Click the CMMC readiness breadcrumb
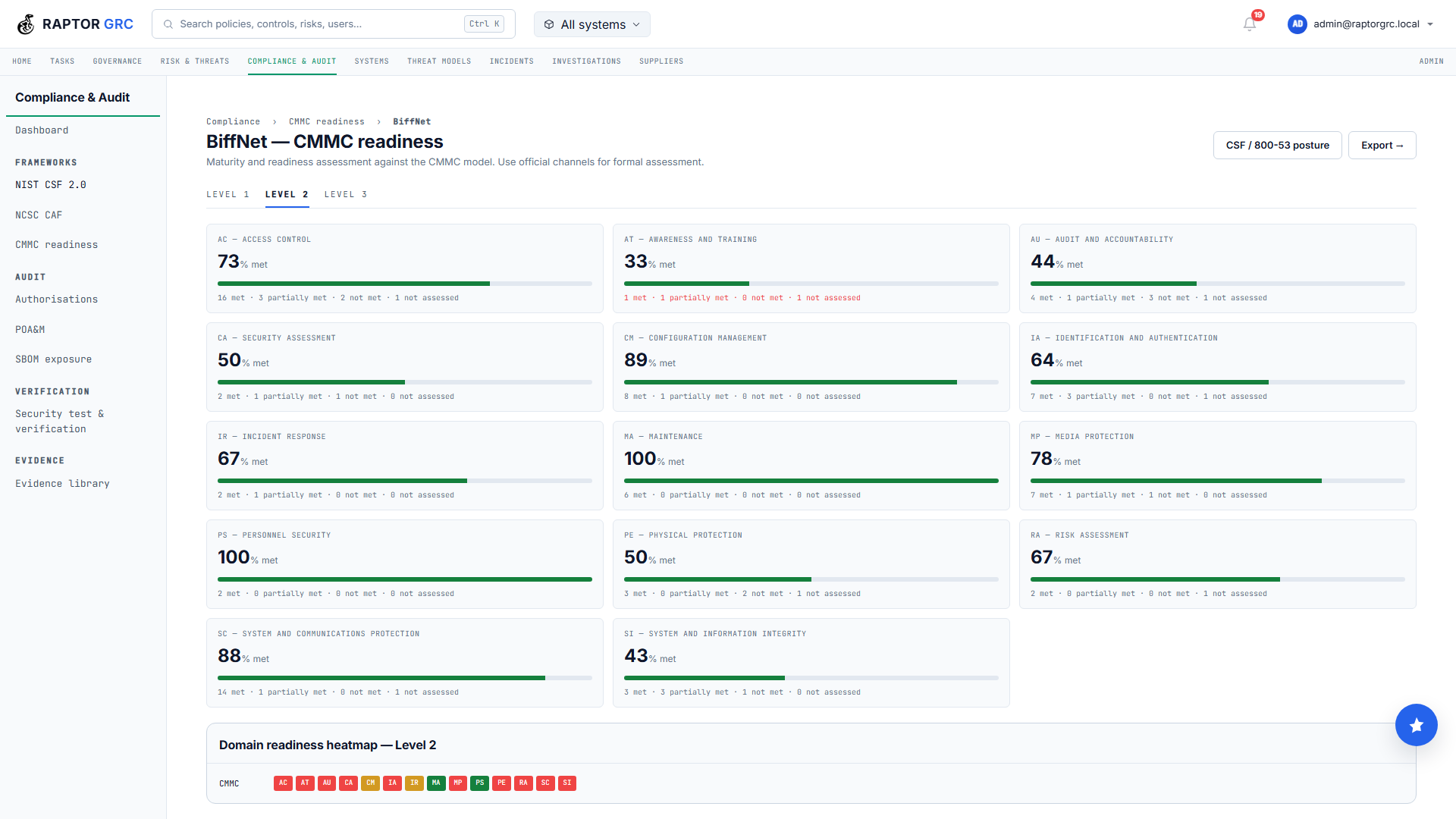1456x819 pixels. click(x=326, y=121)
